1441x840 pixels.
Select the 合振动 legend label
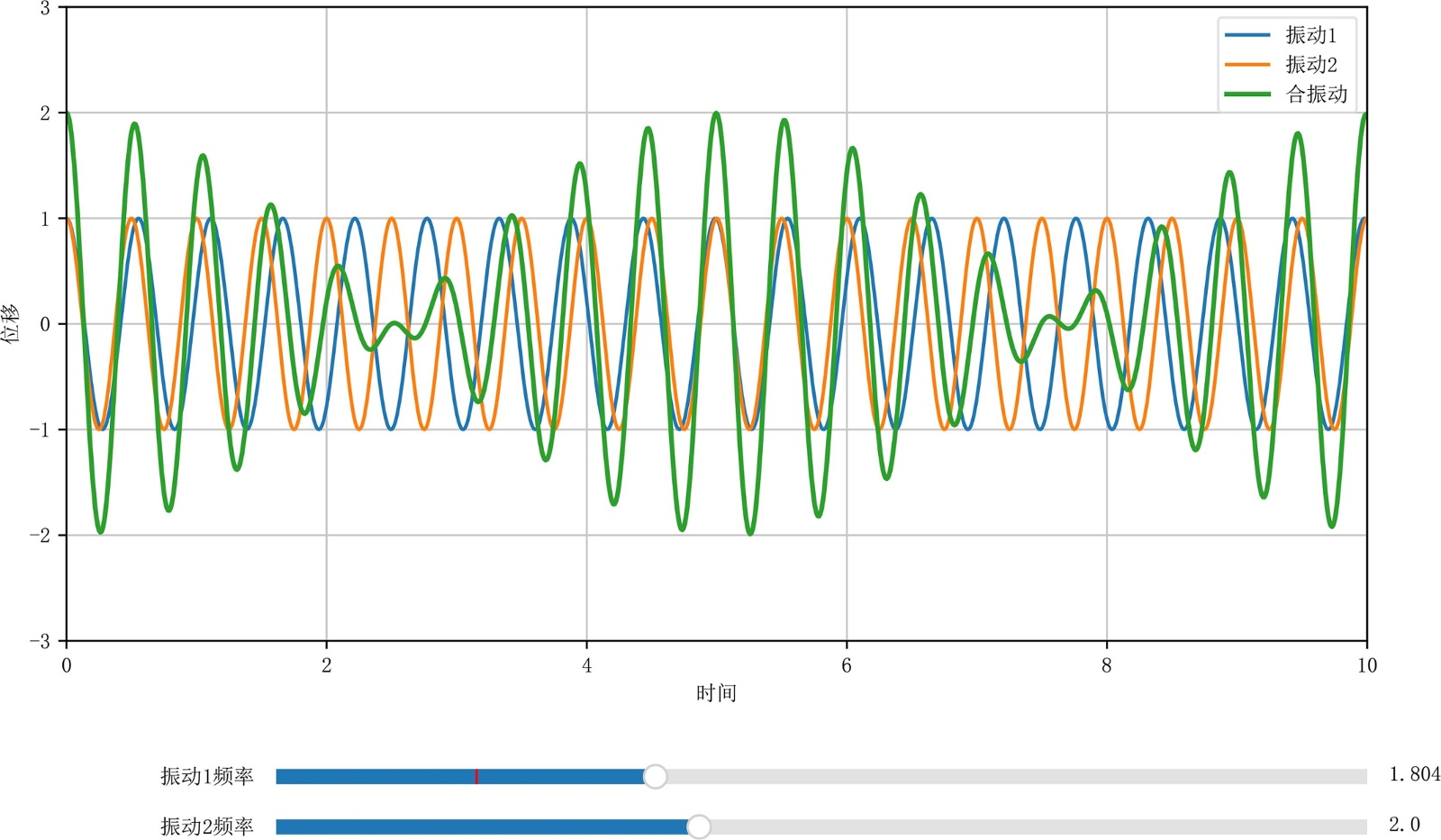coord(1316,94)
